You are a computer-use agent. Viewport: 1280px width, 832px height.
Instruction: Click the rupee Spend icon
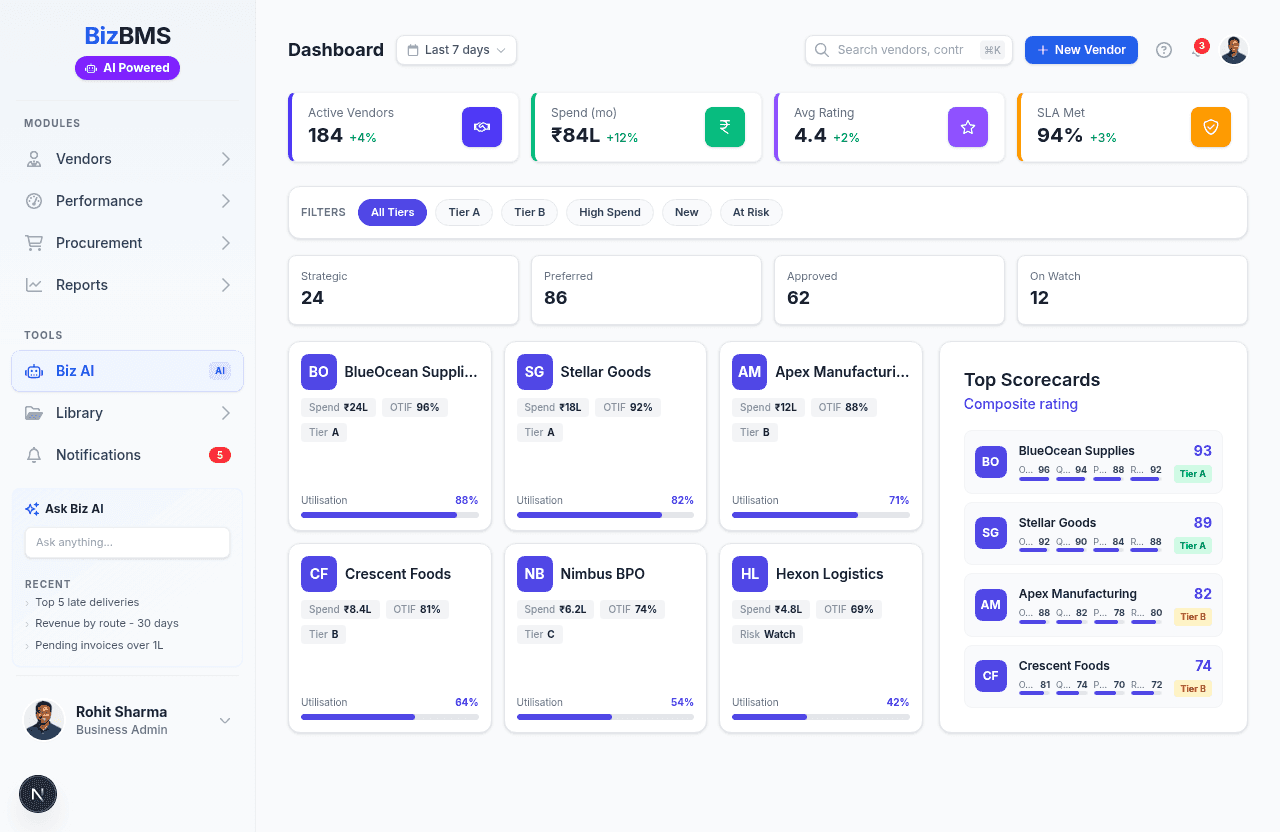coord(724,127)
